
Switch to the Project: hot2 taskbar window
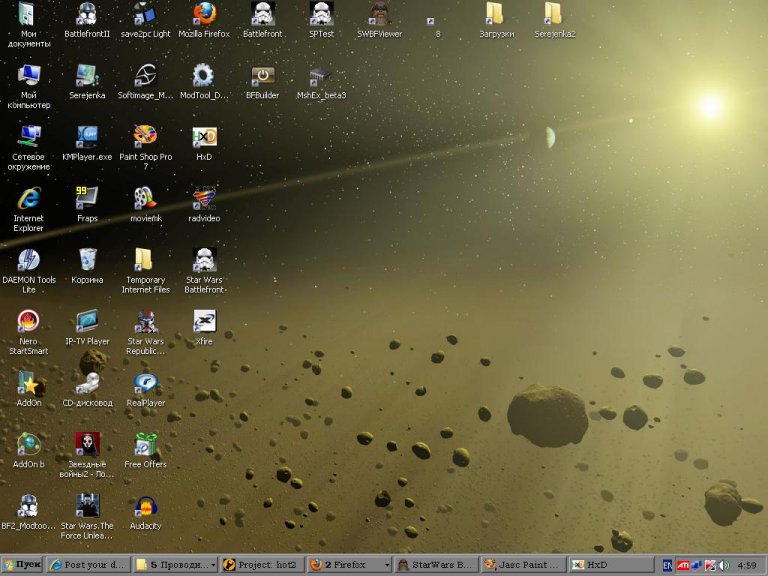pos(262,565)
